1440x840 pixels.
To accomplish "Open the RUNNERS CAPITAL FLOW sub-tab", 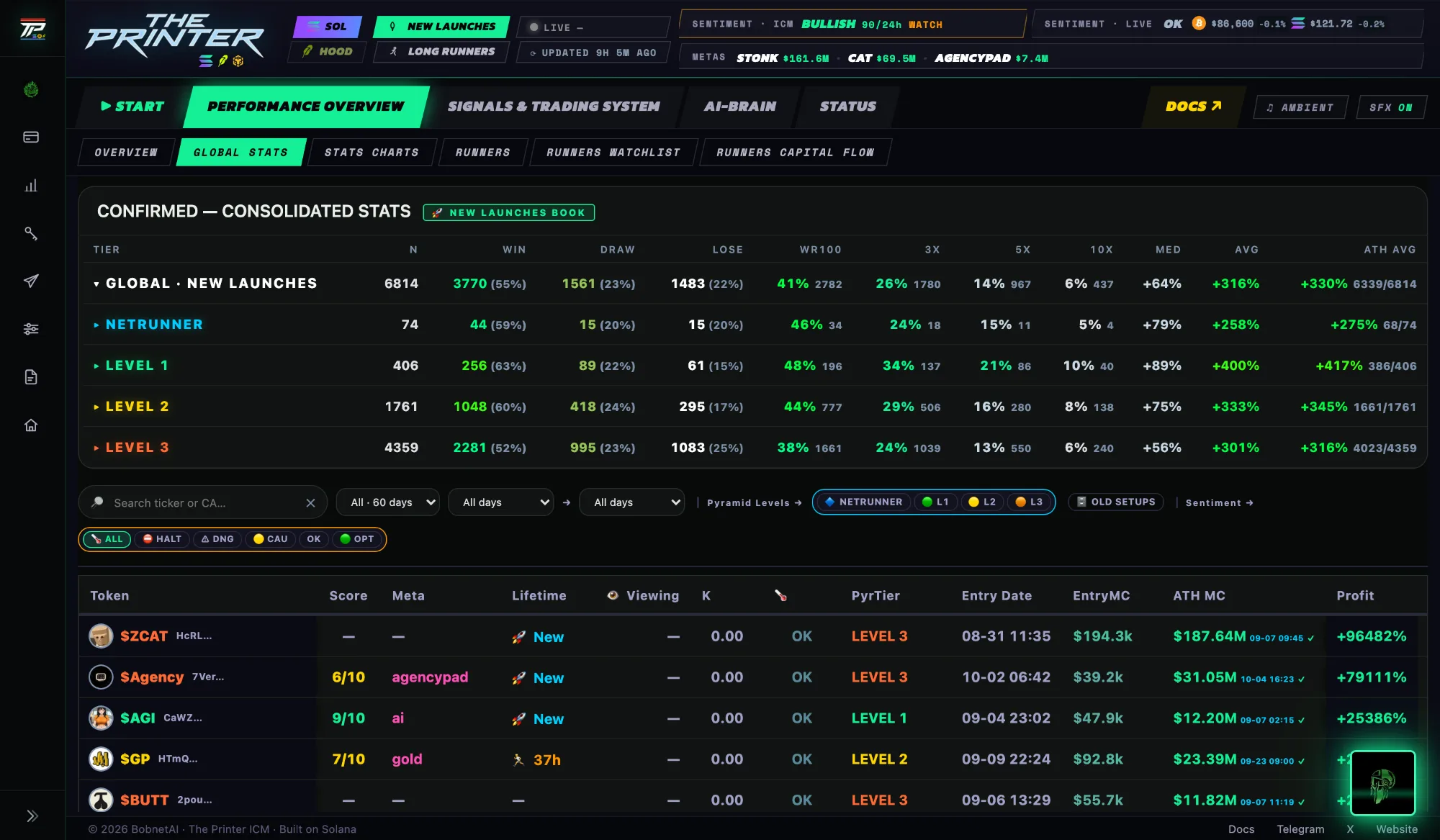I will (x=795, y=153).
